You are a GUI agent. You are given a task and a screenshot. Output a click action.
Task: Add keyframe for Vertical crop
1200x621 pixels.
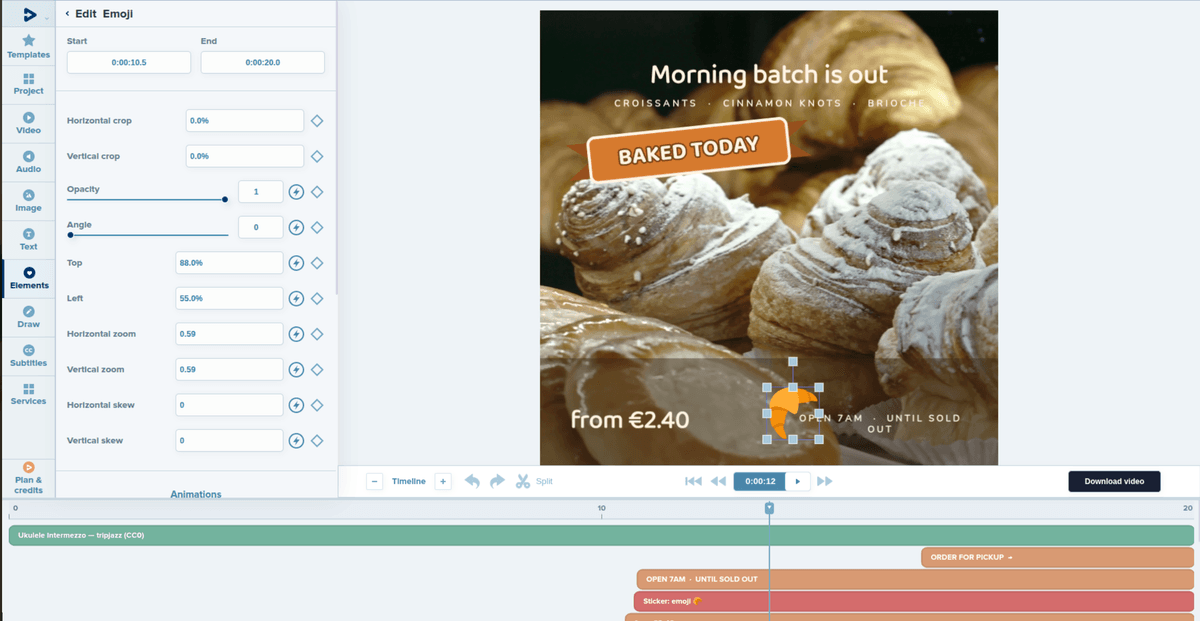point(317,156)
